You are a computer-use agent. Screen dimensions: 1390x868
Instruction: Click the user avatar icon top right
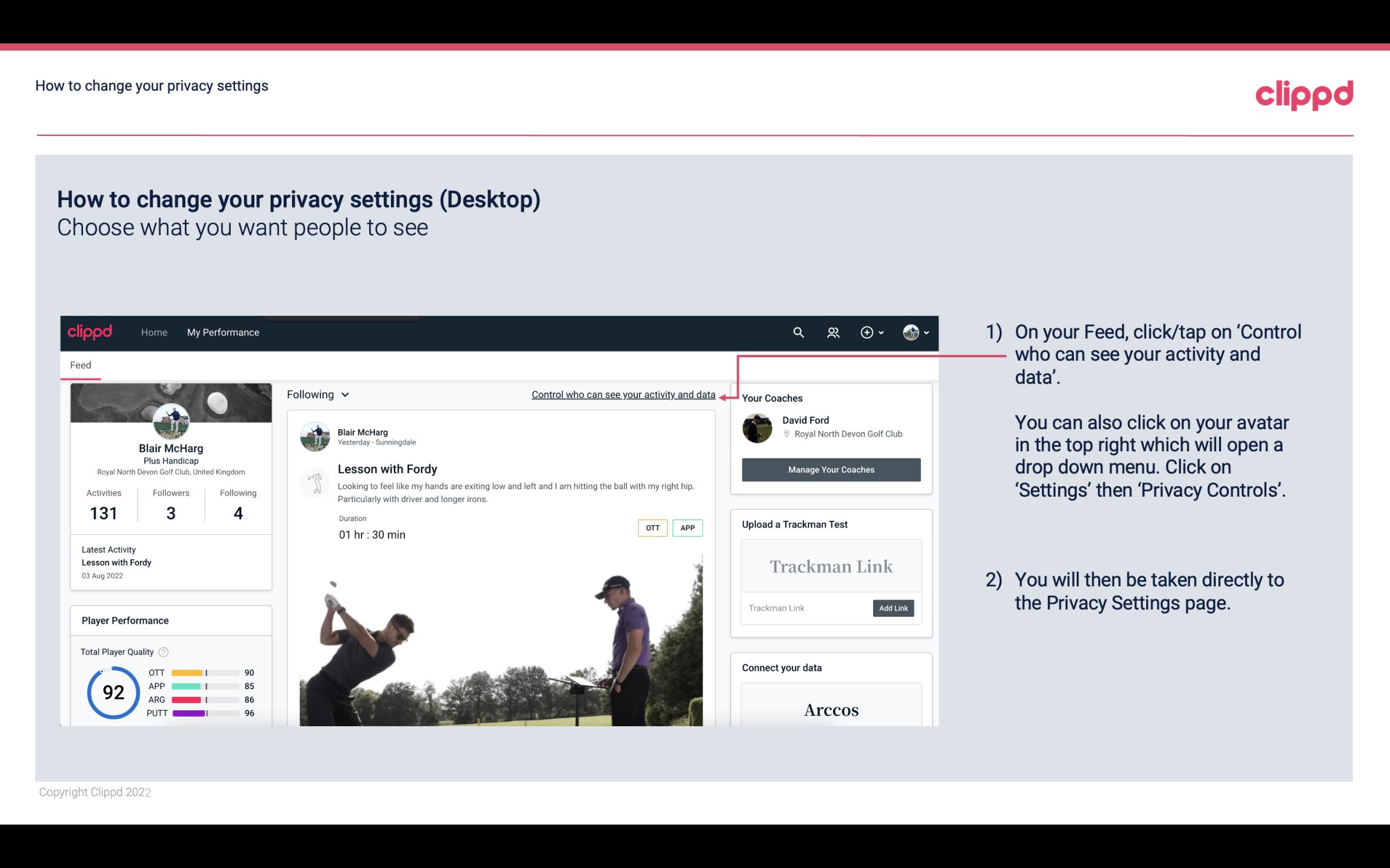[x=910, y=331]
